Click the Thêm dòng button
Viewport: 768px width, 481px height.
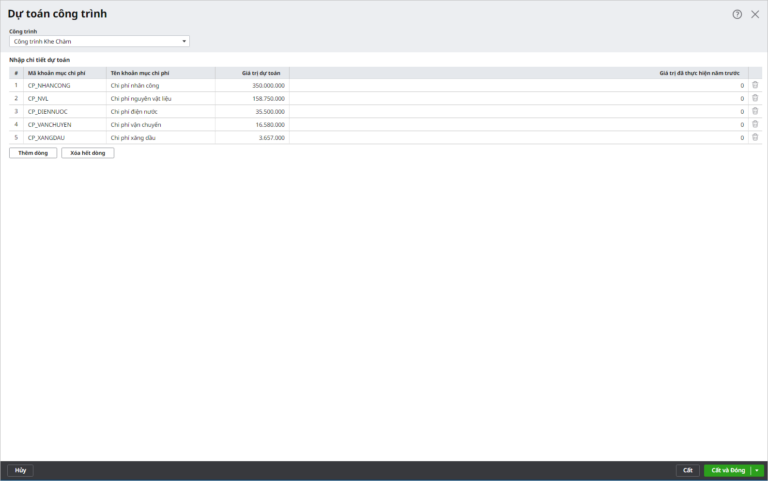click(x=33, y=153)
